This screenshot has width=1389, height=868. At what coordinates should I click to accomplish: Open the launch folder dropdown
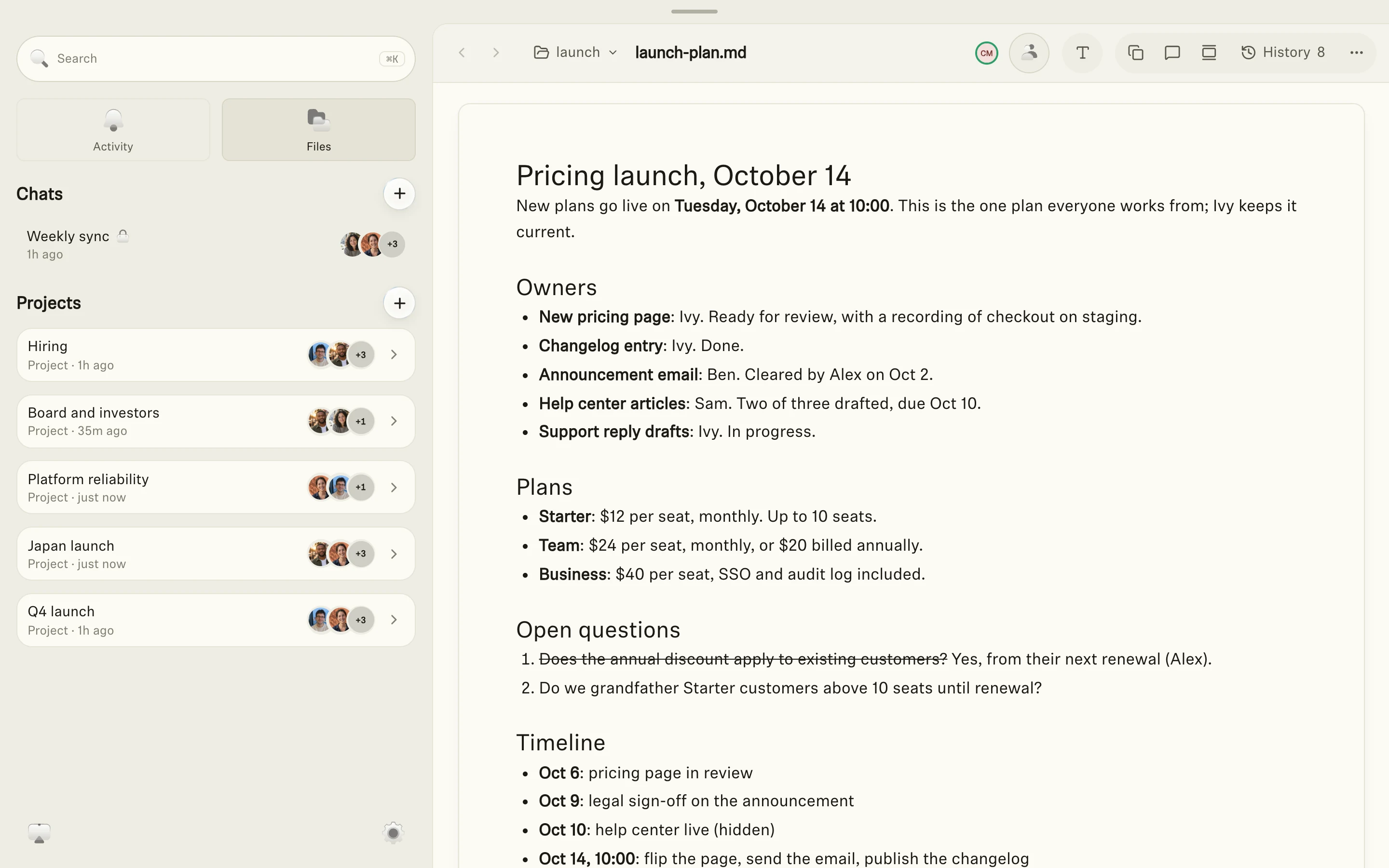coord(576,52)
